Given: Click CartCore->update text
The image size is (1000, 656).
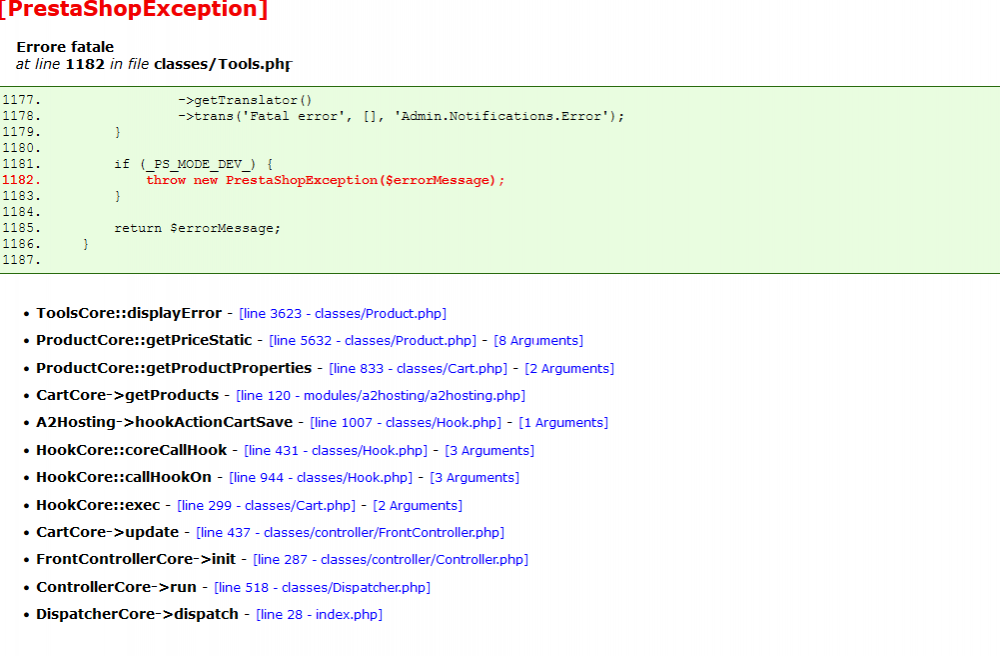Looking at the screenshot, I should coord(107,532).
